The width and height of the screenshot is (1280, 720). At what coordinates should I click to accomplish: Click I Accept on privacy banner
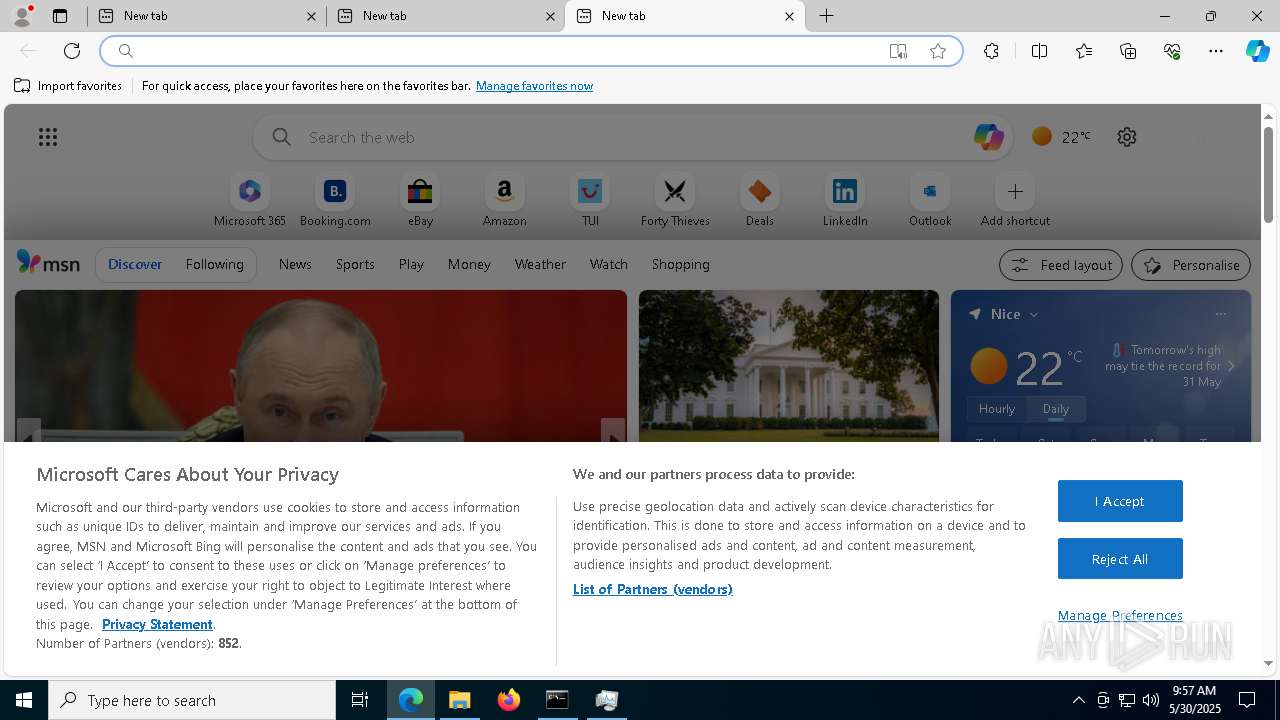point(1120,501)
